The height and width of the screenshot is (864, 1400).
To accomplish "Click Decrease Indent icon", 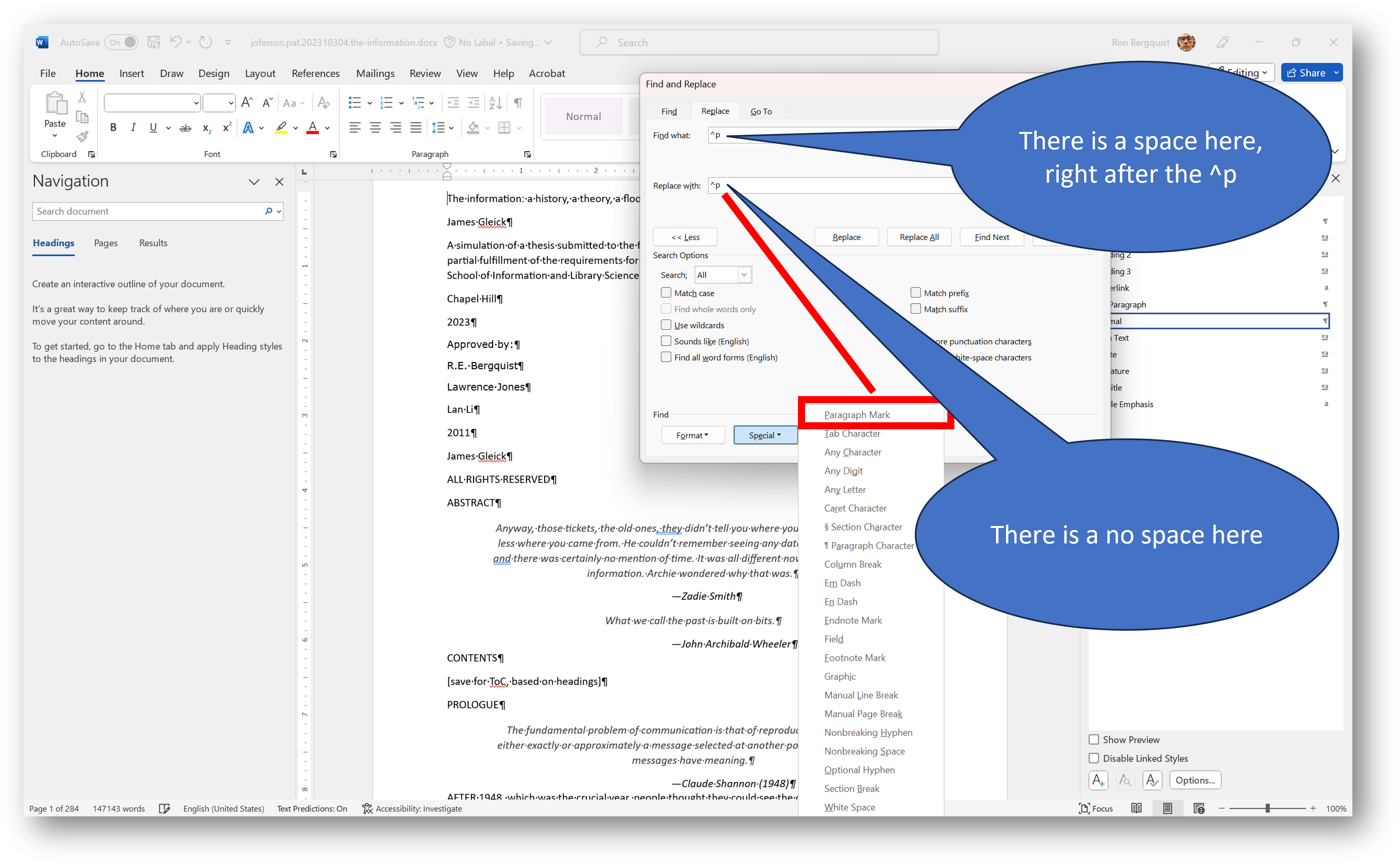I will coord(453,103).
